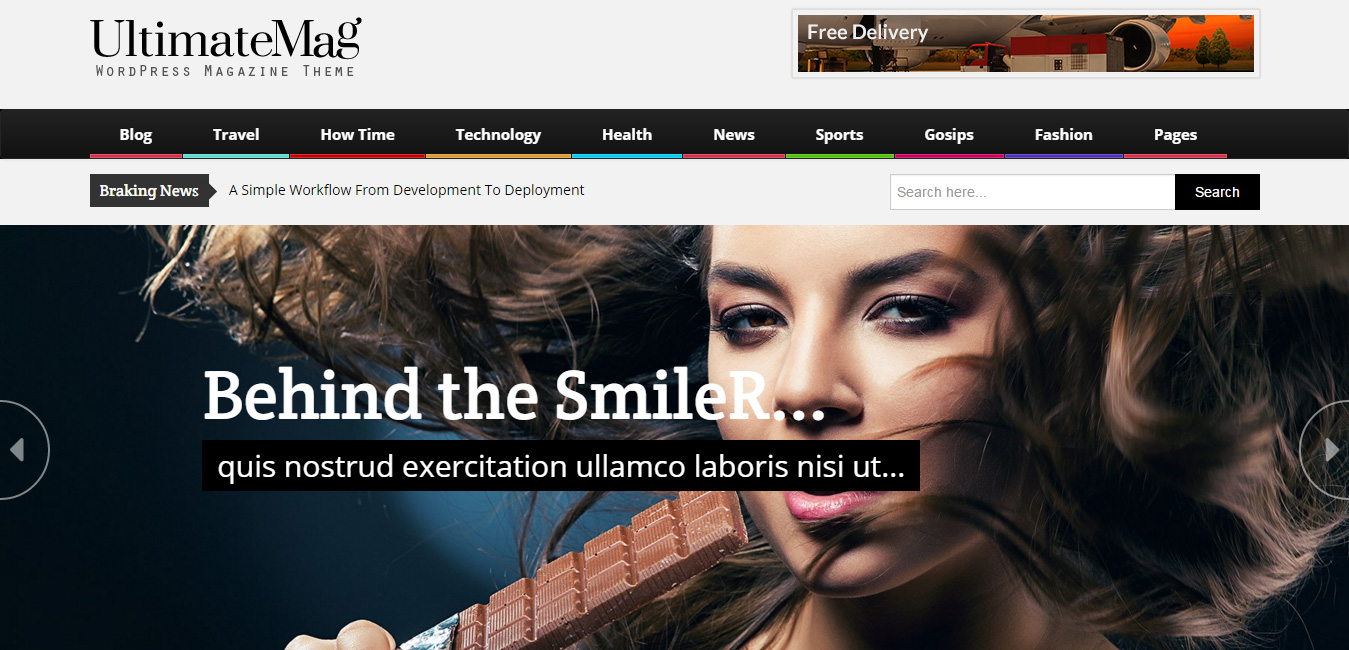Open the Sports category
Image resolution: width=1349 pixels, height=650 pixels.
point(839,134)
